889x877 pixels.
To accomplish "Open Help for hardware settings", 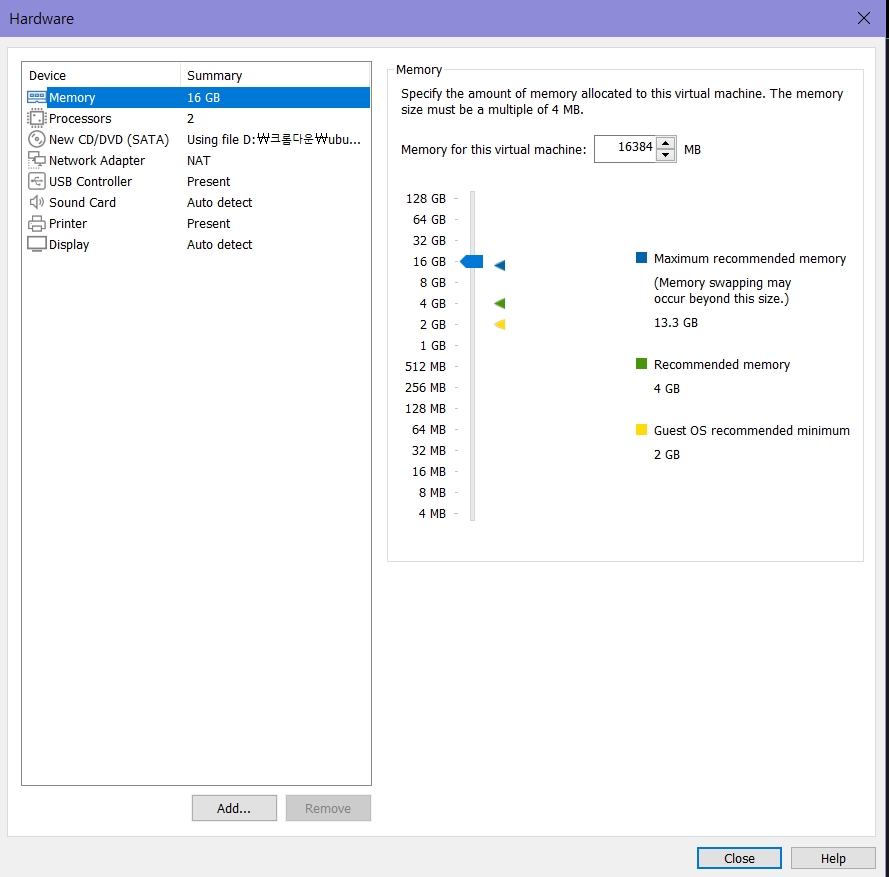I will point(833,858).
